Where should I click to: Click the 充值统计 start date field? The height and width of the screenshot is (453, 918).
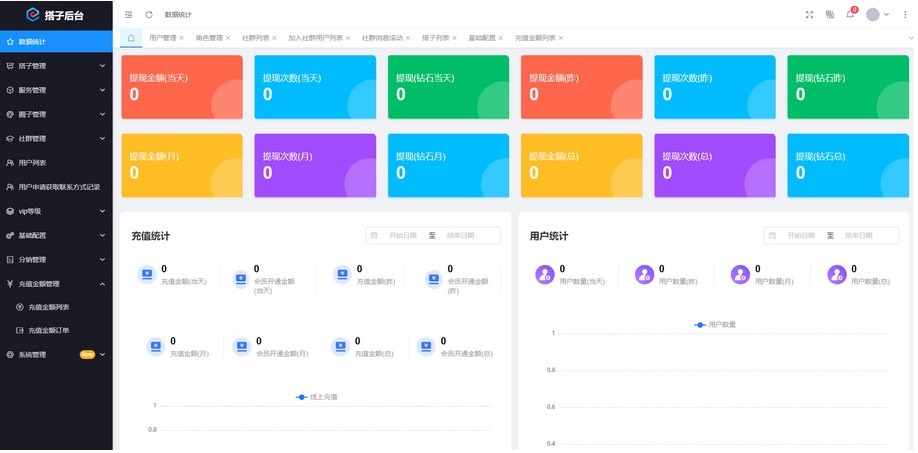[403, 235]
